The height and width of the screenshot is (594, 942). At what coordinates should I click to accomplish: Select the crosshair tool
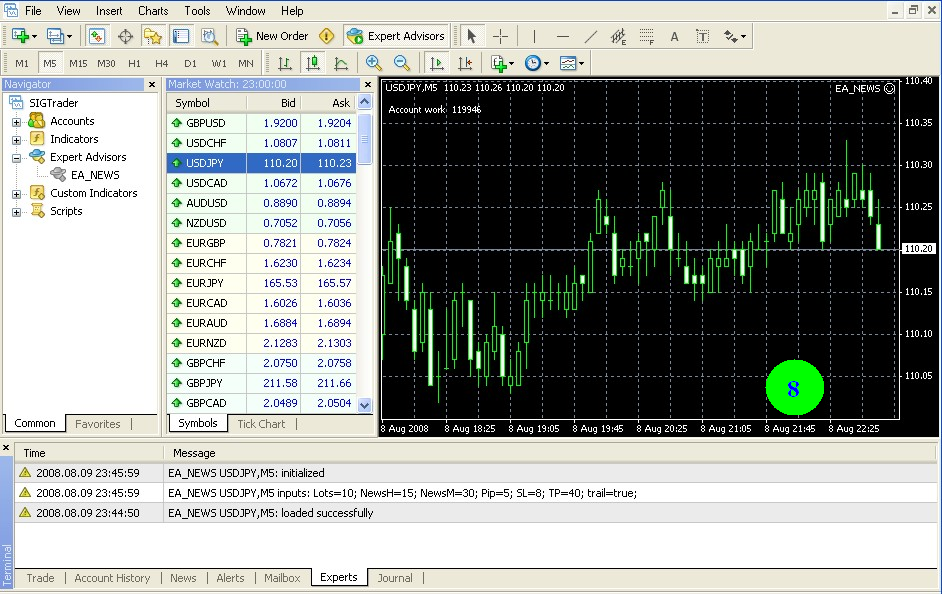[x=500, y=37]
